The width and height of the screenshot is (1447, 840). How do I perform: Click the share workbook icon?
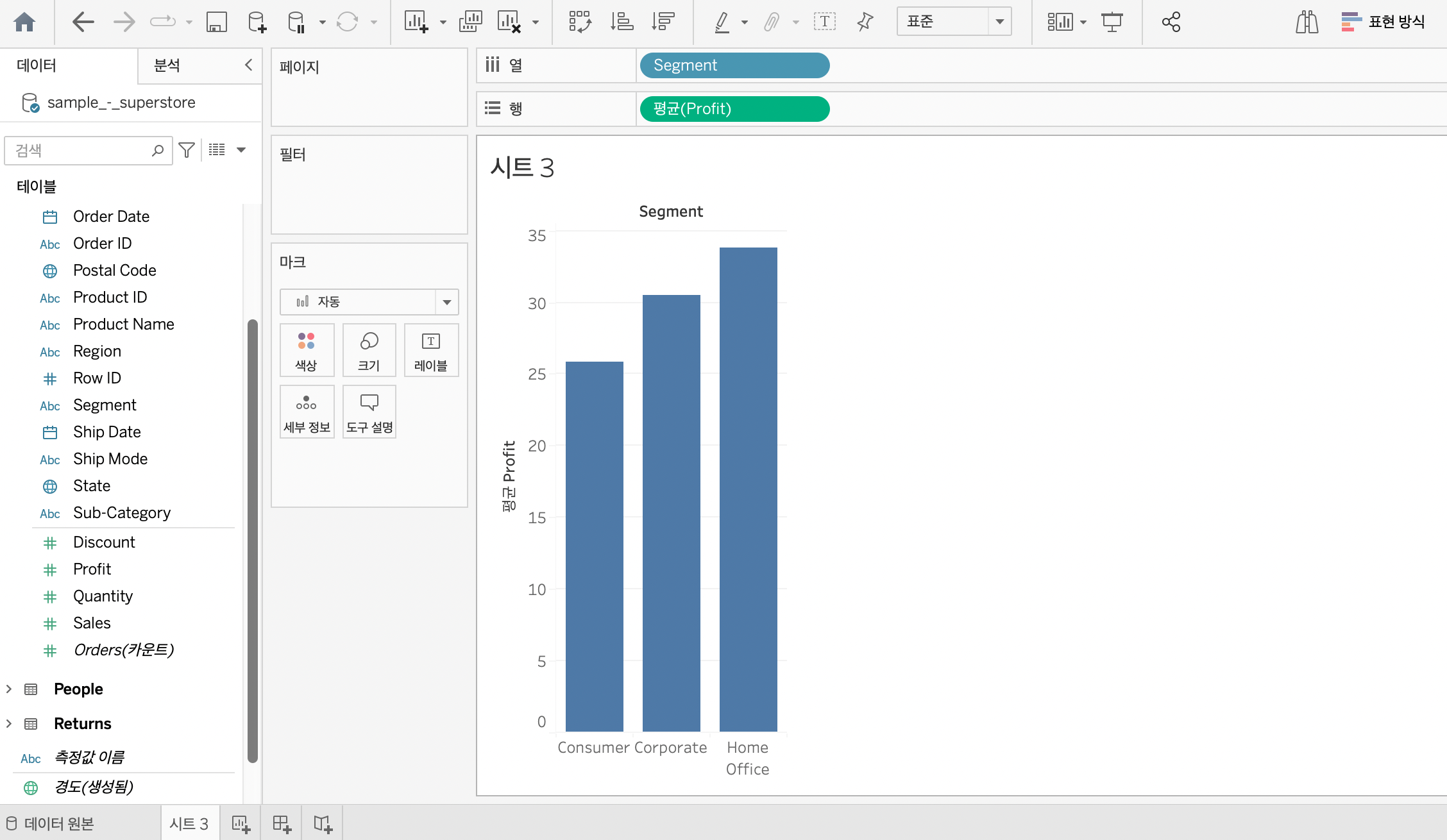[1171, 22]
